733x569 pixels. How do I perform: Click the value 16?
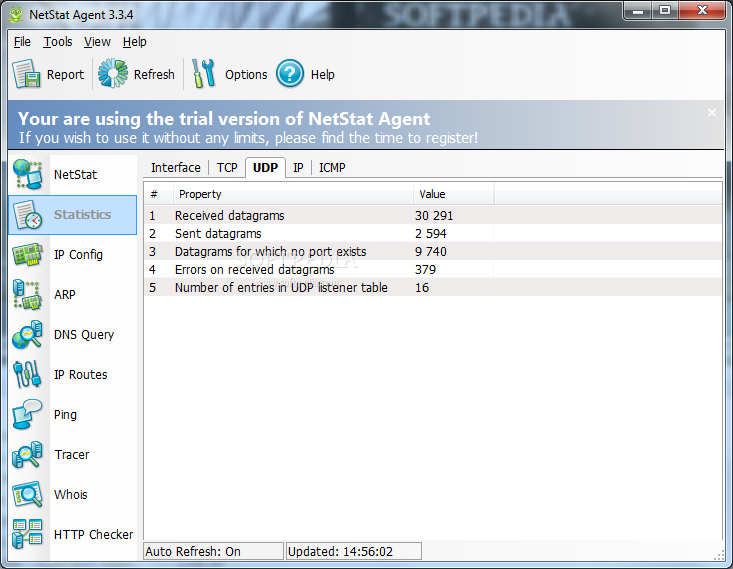point(422,288)
